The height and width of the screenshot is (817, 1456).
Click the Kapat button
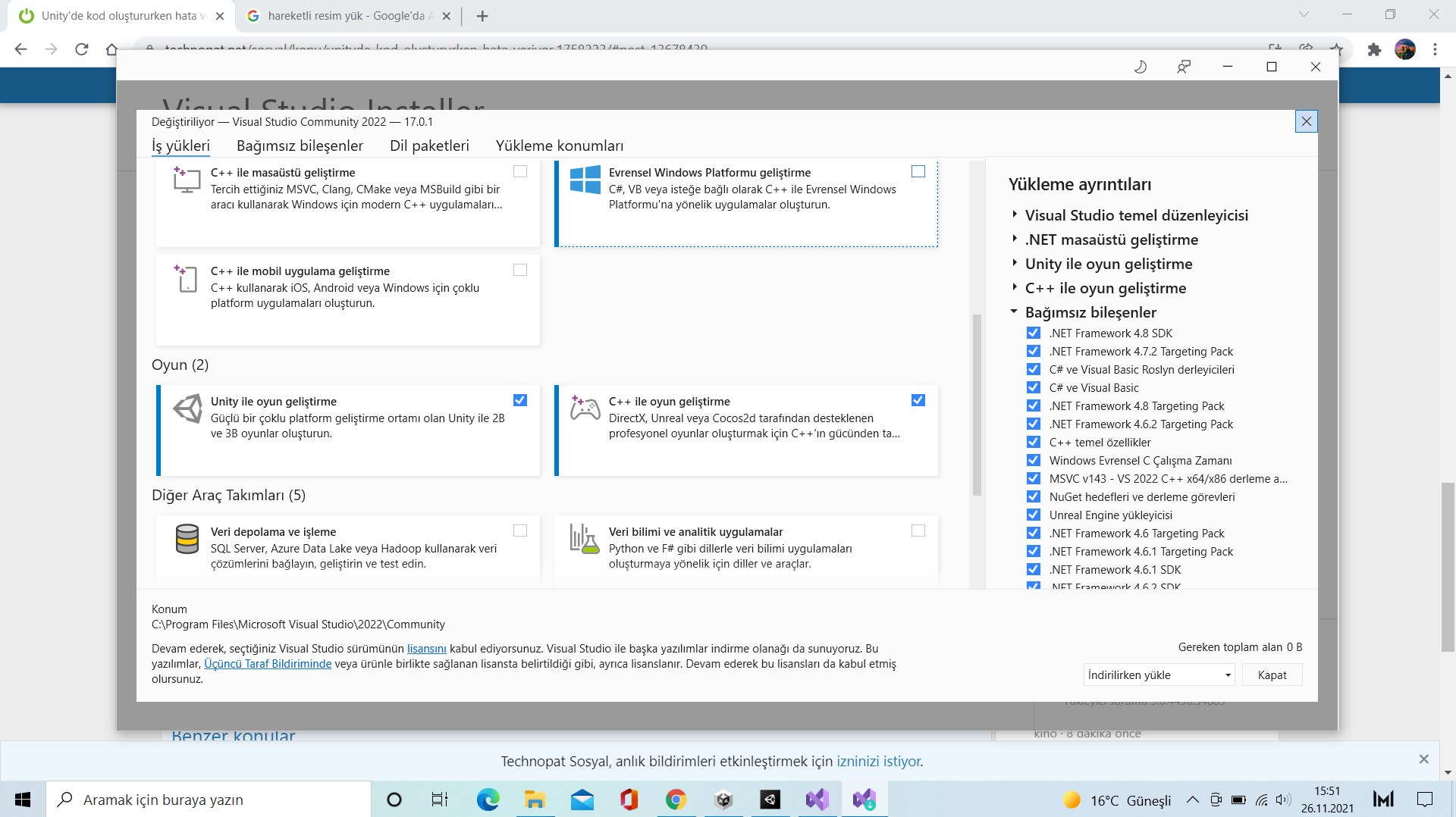[x=1272, y=675]
